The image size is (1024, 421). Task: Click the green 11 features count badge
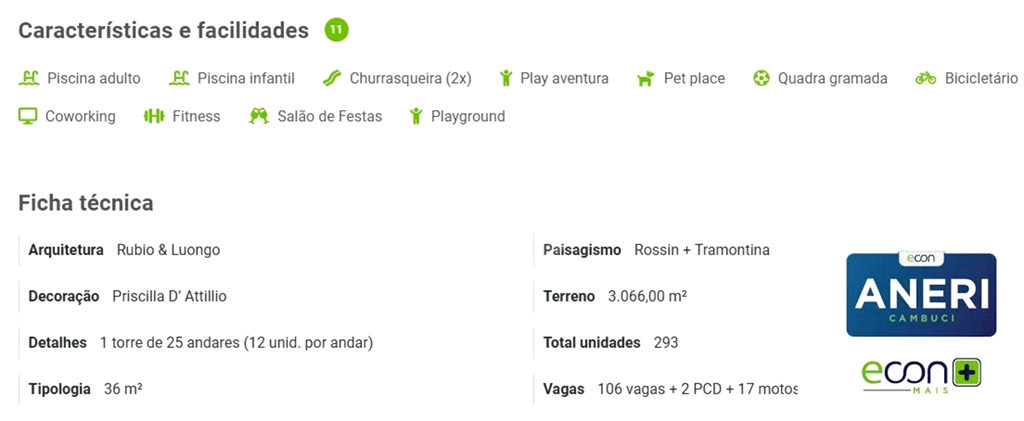pyautogui.click(x=336, y=30)
